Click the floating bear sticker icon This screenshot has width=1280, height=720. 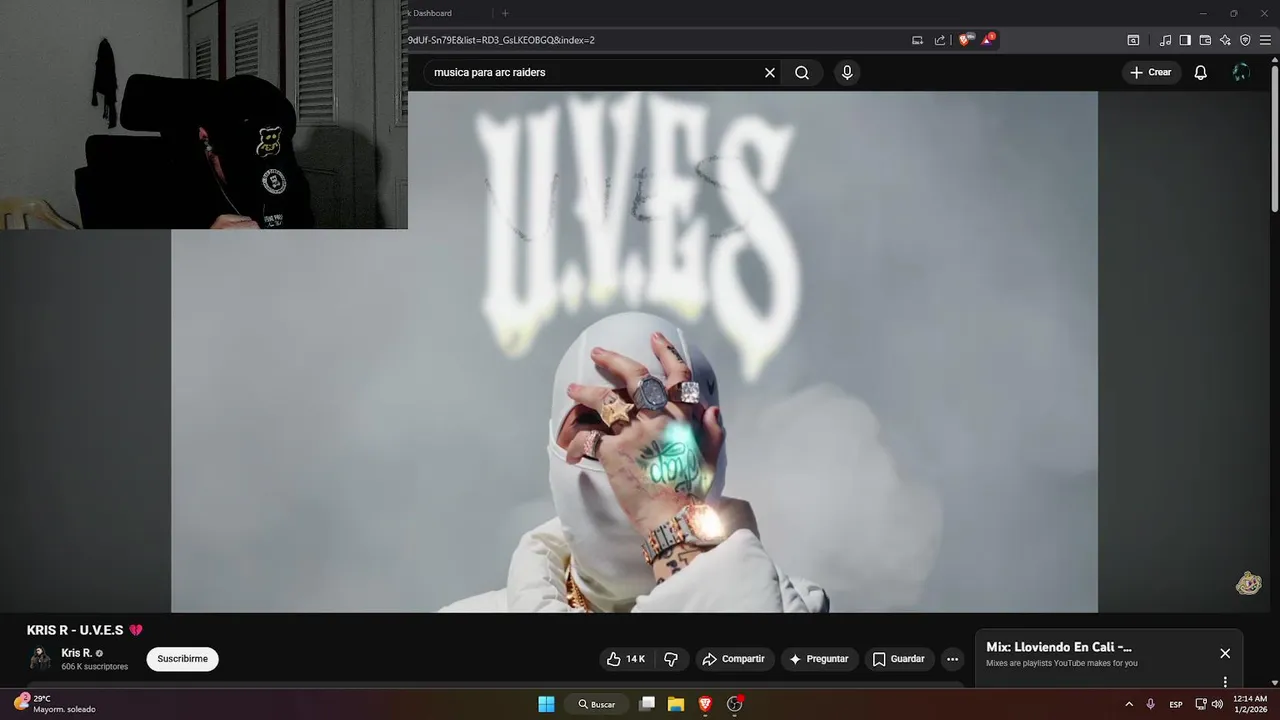pos(1248,583)
